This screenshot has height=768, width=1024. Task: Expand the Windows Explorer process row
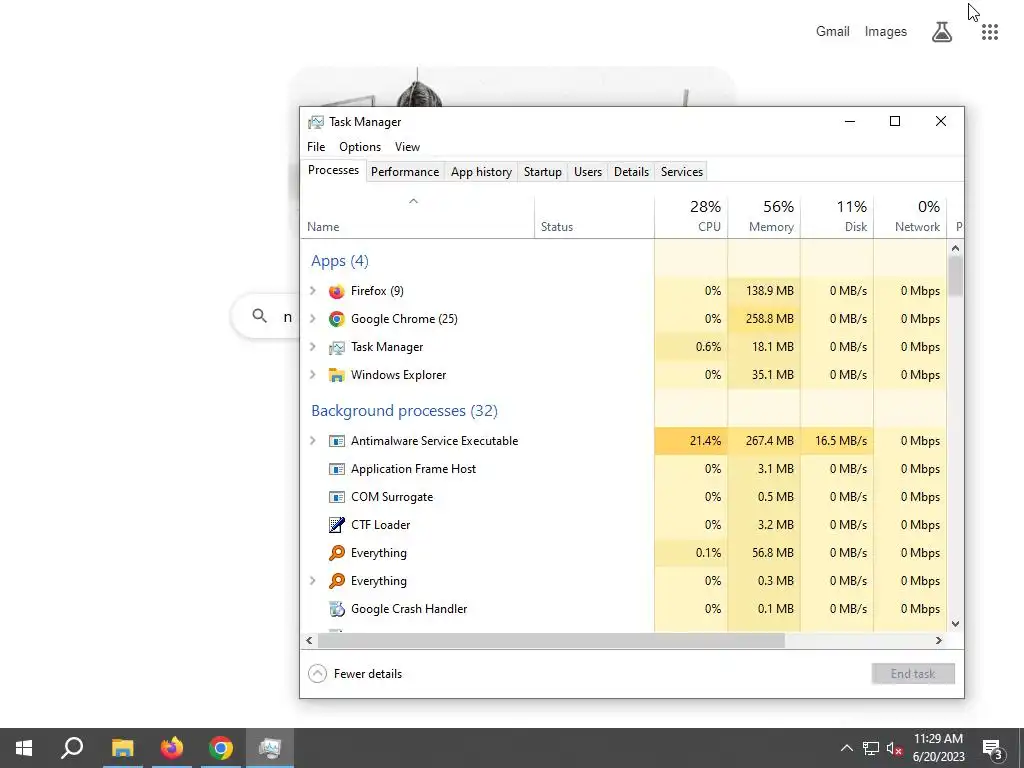pos(313,375)
